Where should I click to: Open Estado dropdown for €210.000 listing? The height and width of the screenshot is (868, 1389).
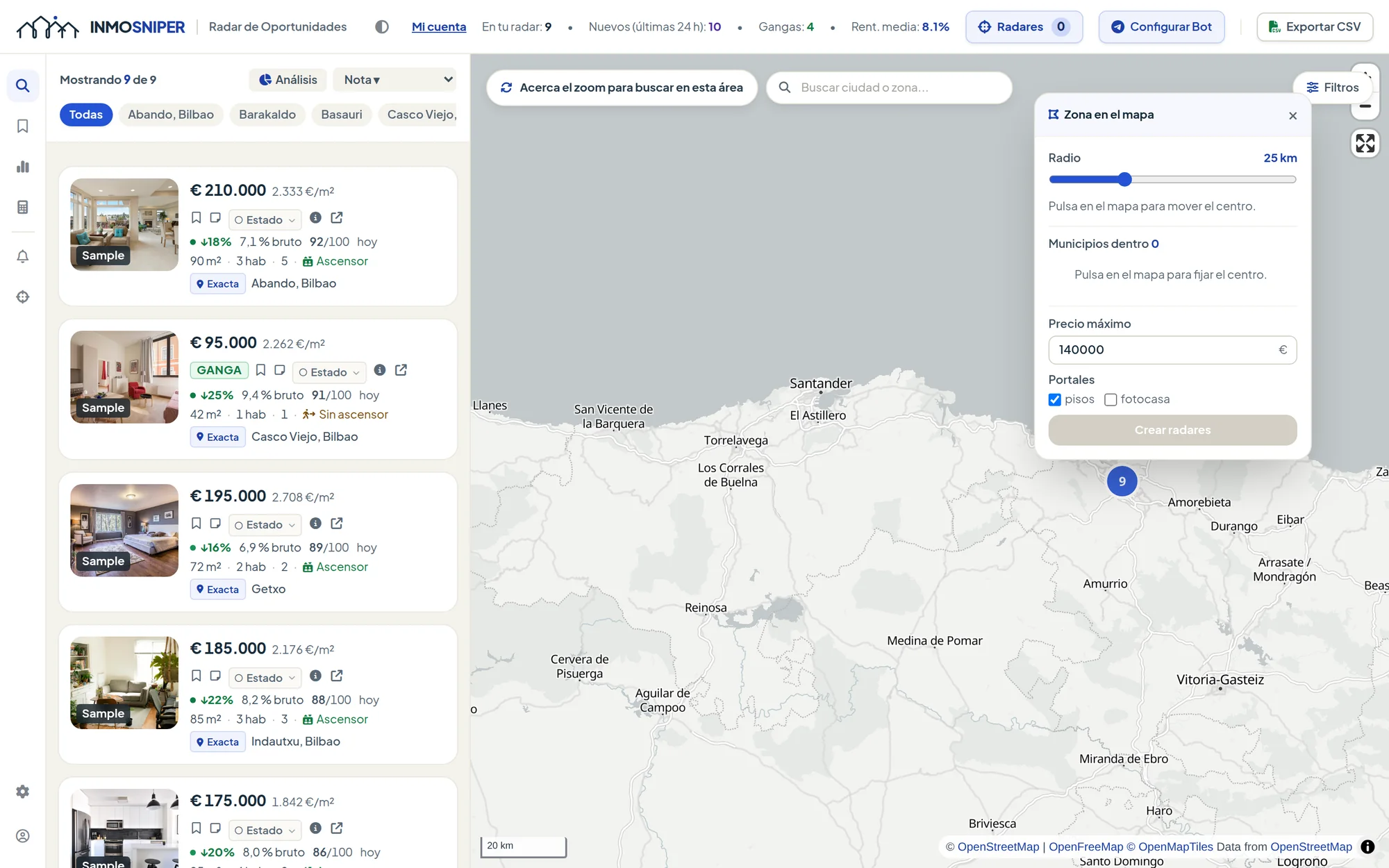(x=265, y=220)
